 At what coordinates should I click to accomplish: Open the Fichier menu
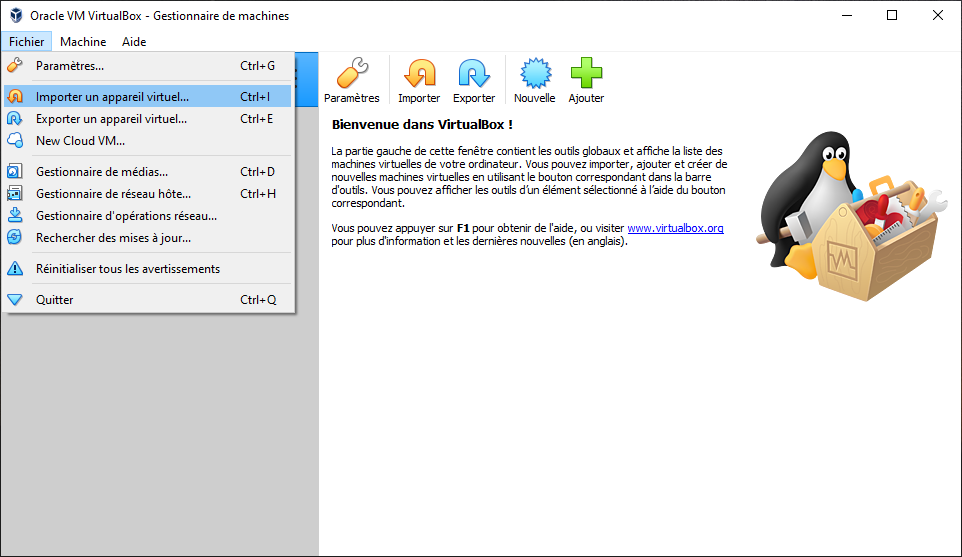tap(26, 42)
